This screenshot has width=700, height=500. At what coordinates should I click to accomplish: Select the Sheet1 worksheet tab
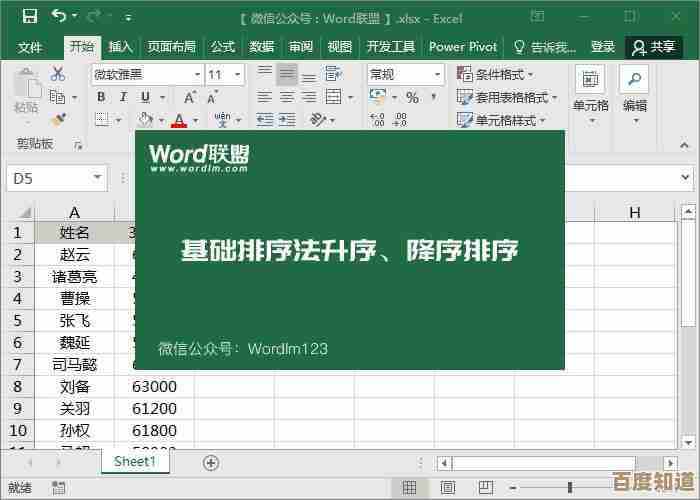(135, 462)
